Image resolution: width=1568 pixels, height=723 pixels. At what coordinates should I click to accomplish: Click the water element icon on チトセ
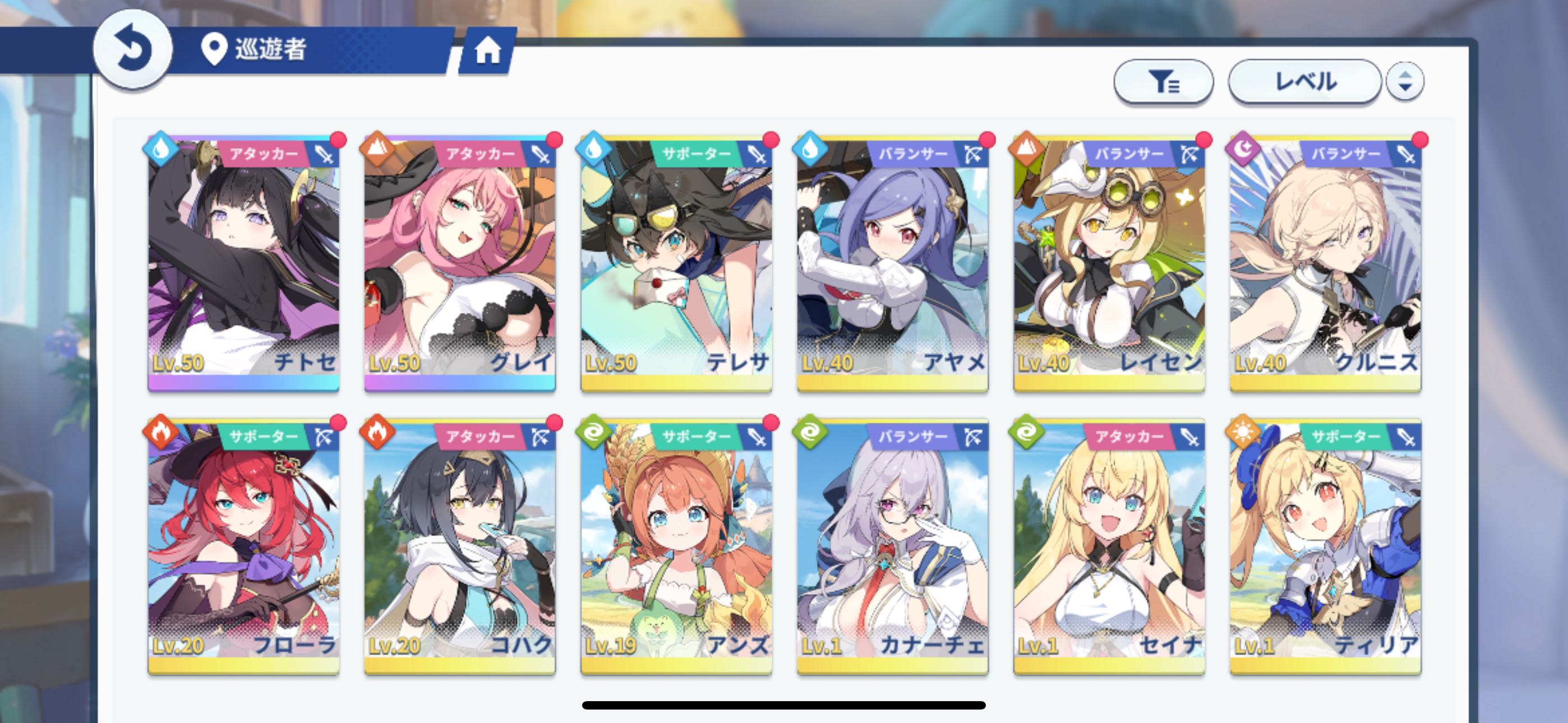[x=161, y=150]
